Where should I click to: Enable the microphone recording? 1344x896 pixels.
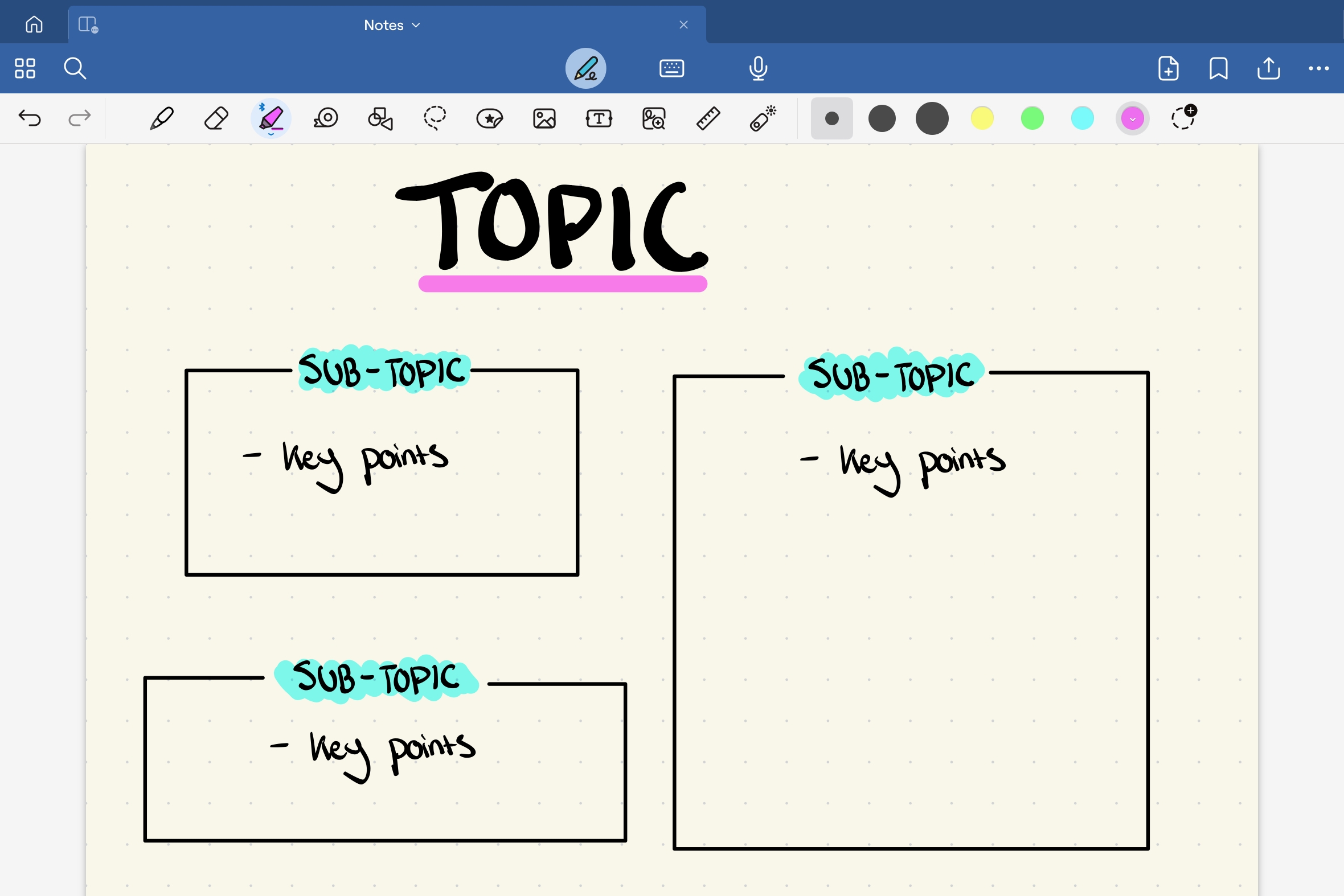(757, 68)
